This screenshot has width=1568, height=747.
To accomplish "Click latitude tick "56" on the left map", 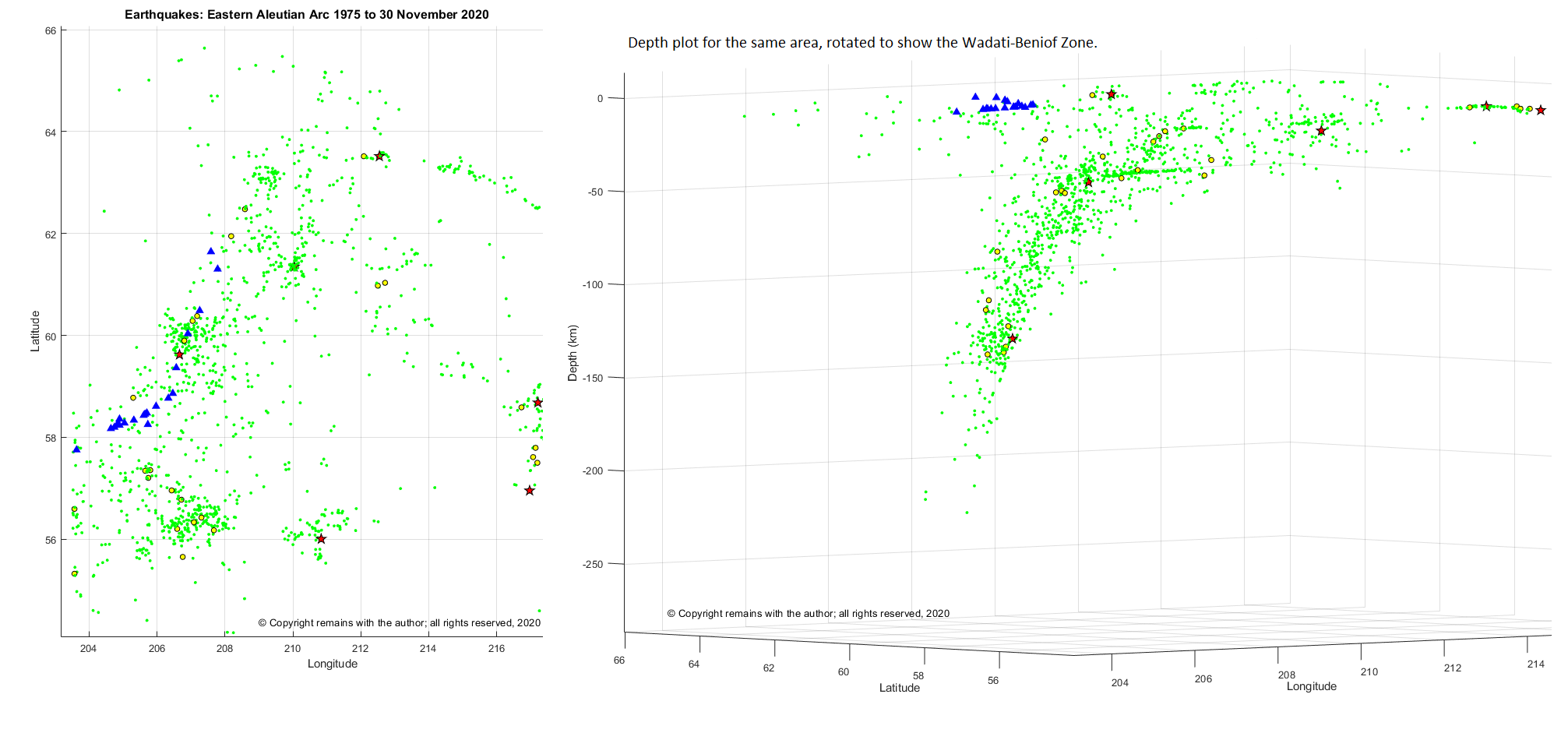I will tap(51, 540).
